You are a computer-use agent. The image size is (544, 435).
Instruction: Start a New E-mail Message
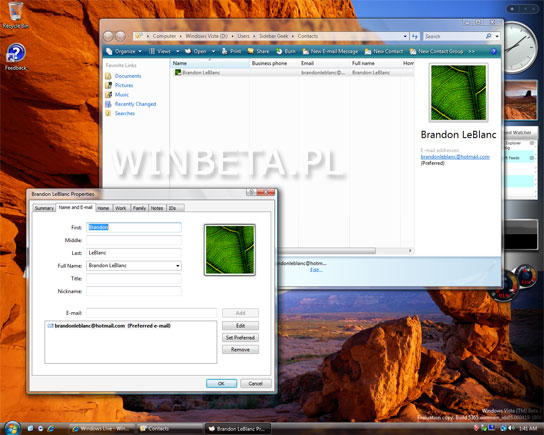tap(330, 51)
